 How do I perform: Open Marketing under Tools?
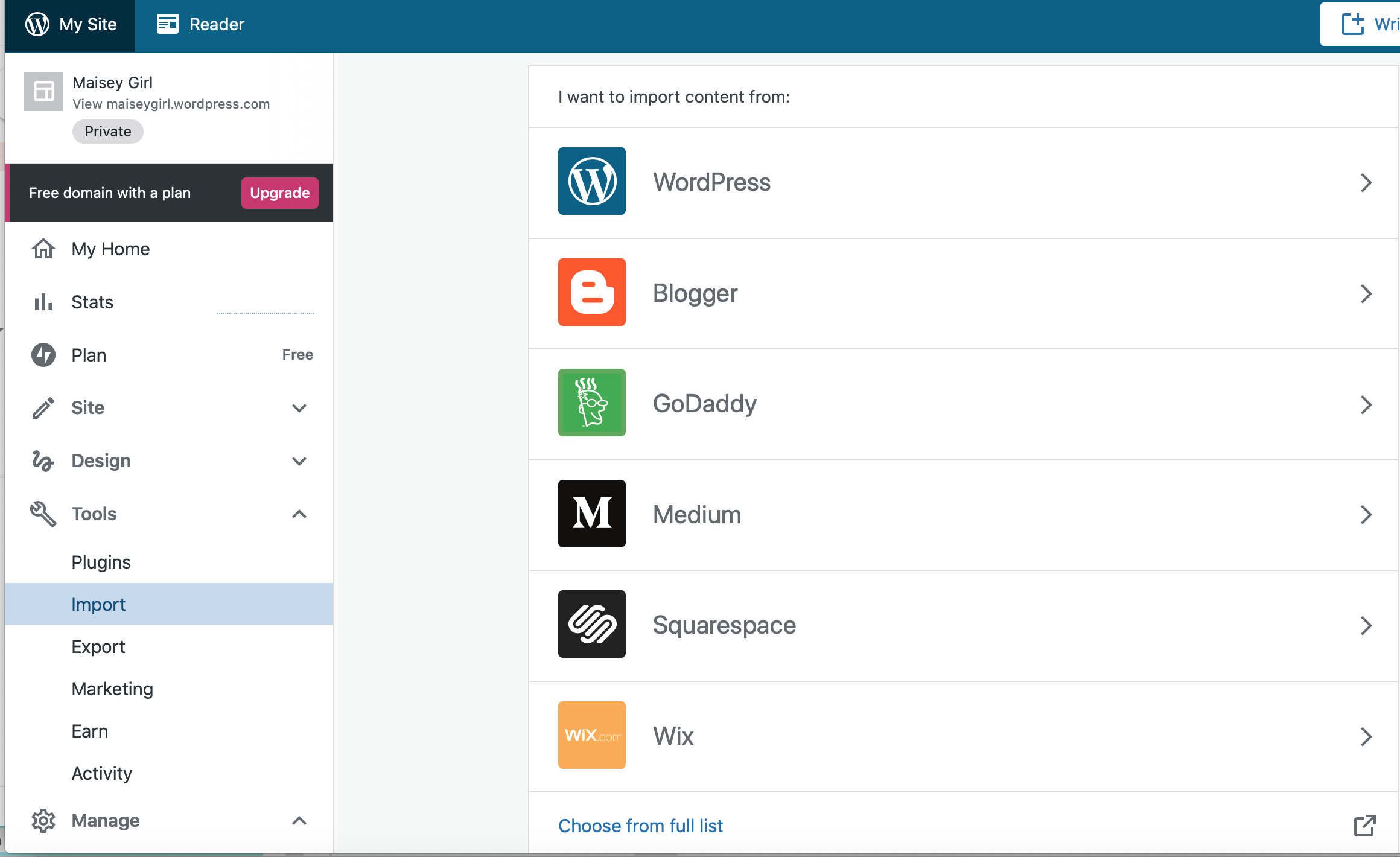tap(169, 689)
